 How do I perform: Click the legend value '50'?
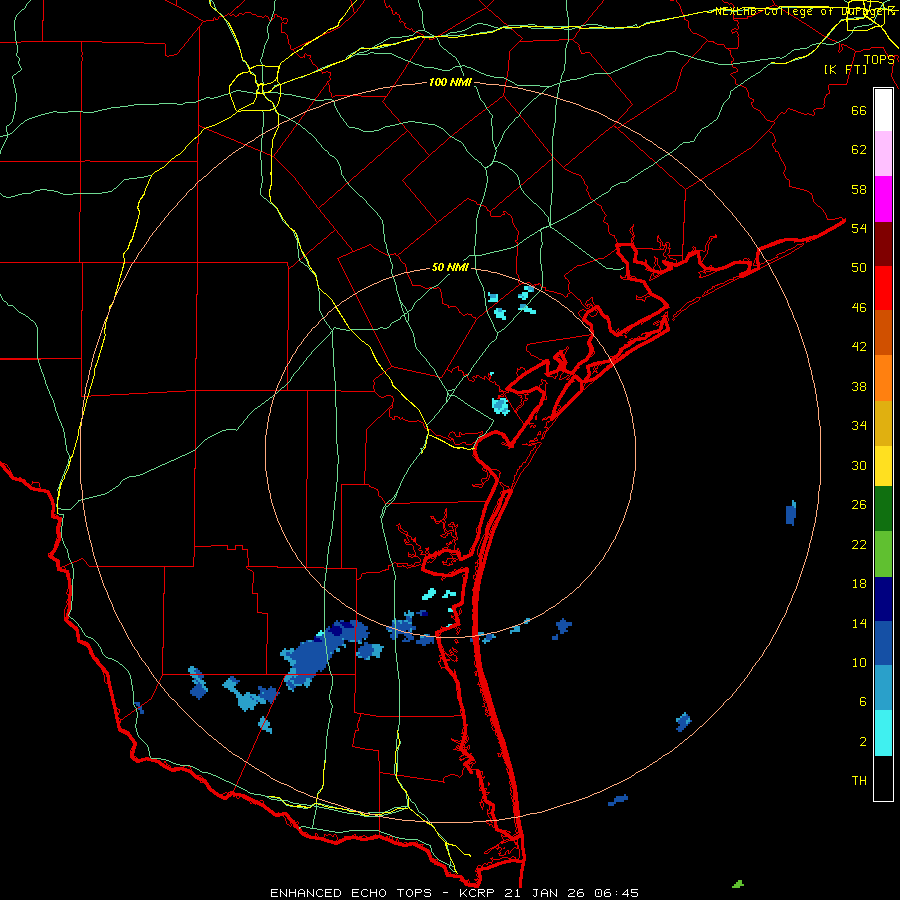859,267
